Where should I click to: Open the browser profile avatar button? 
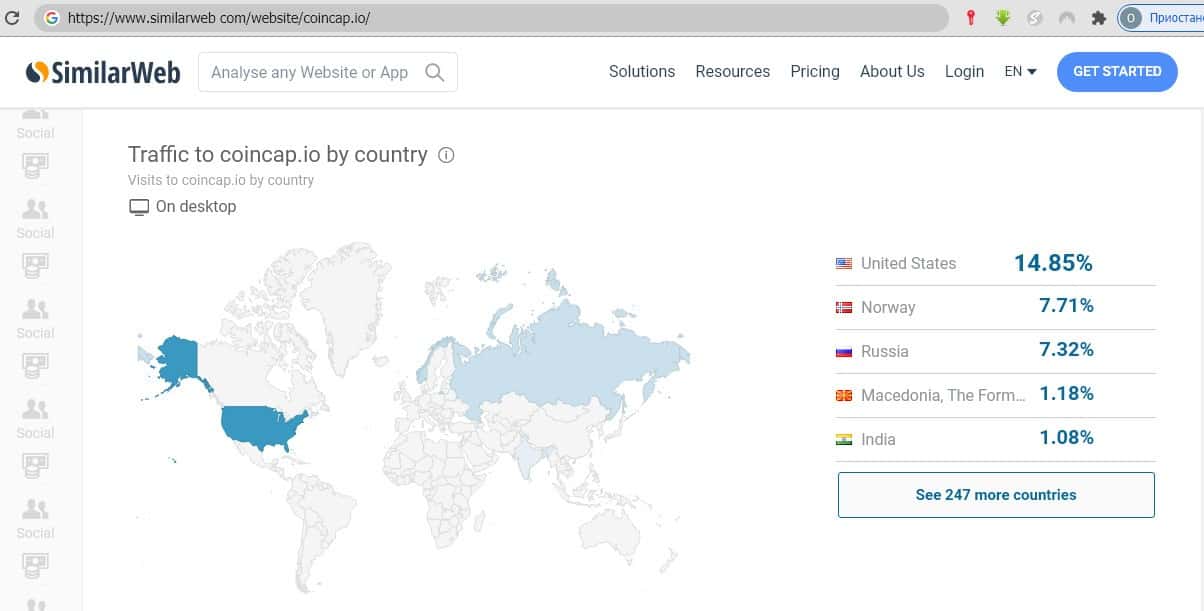click(1131, 18)
